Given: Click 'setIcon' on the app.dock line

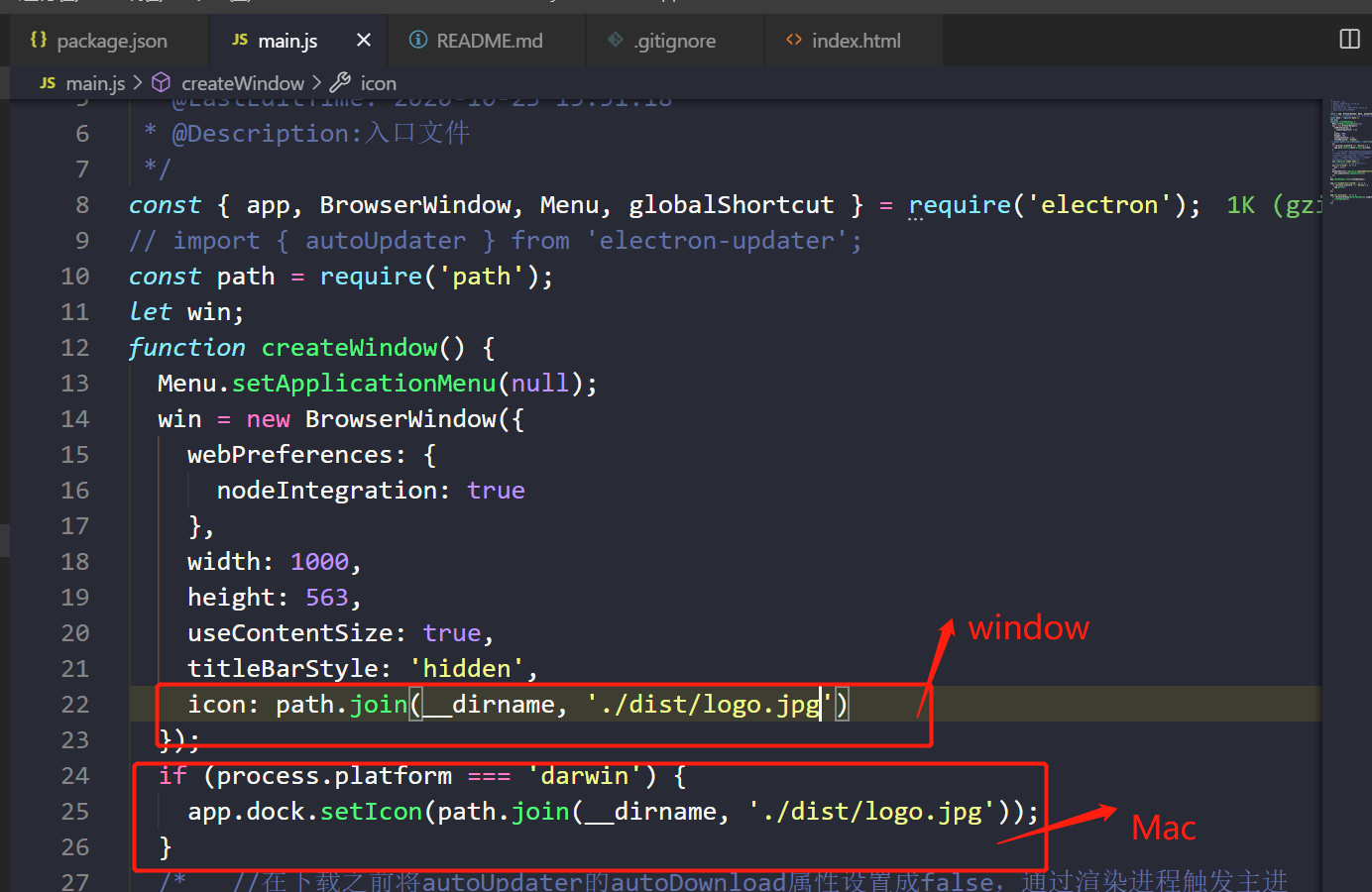Looking at the screenshot, I should point(371,812).
